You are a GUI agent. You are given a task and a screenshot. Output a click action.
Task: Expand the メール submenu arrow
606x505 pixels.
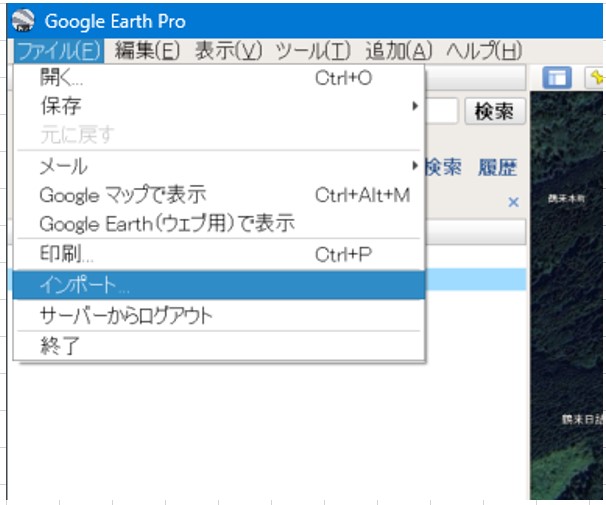click(x=414, y=166)
